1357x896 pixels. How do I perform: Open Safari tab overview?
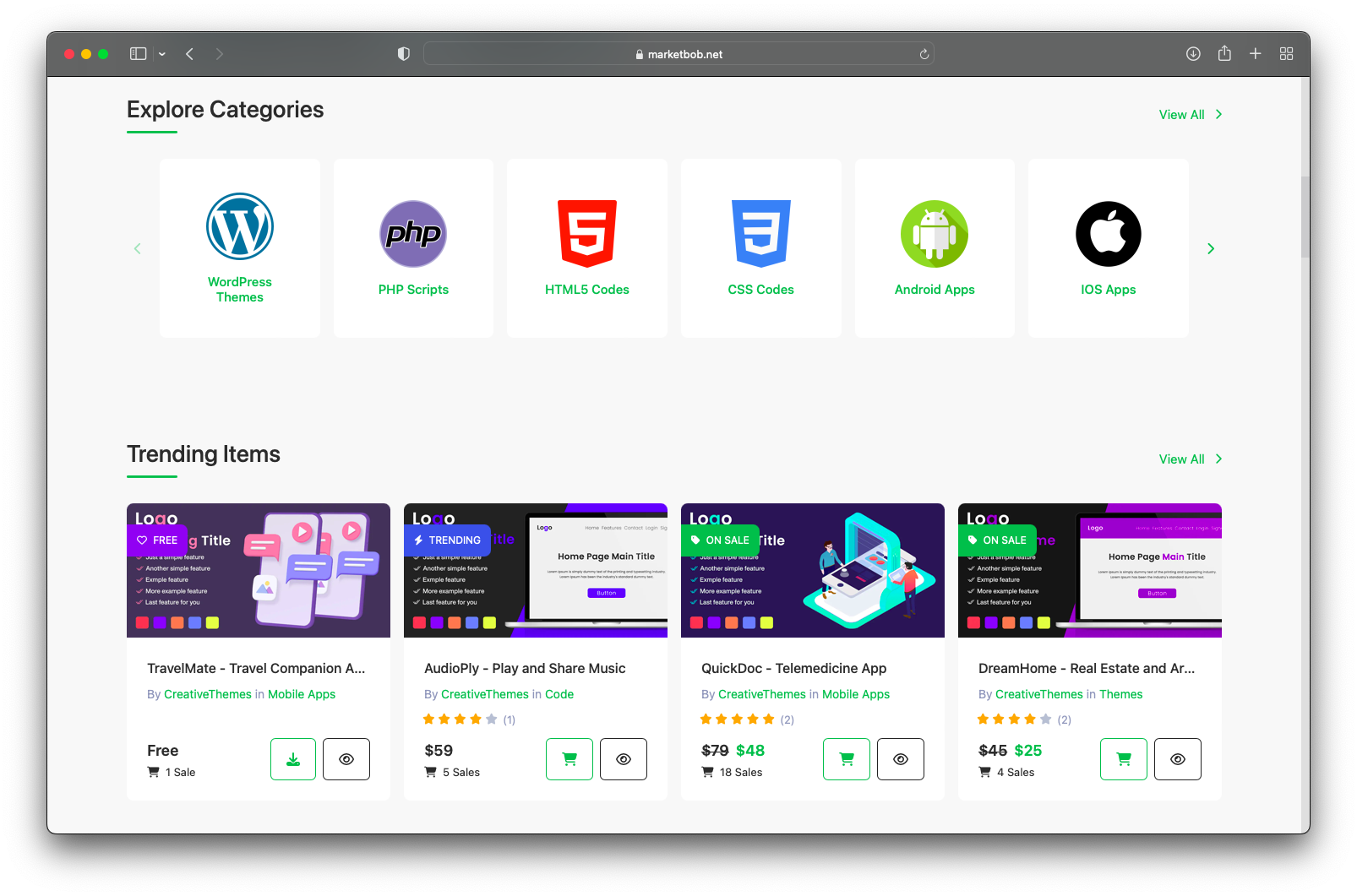pos(1286,54)
